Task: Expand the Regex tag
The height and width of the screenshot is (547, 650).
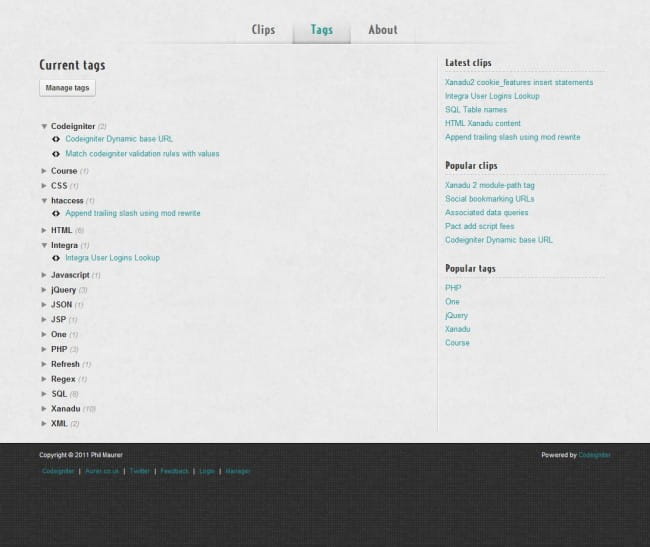Action: tap(44, 379)
